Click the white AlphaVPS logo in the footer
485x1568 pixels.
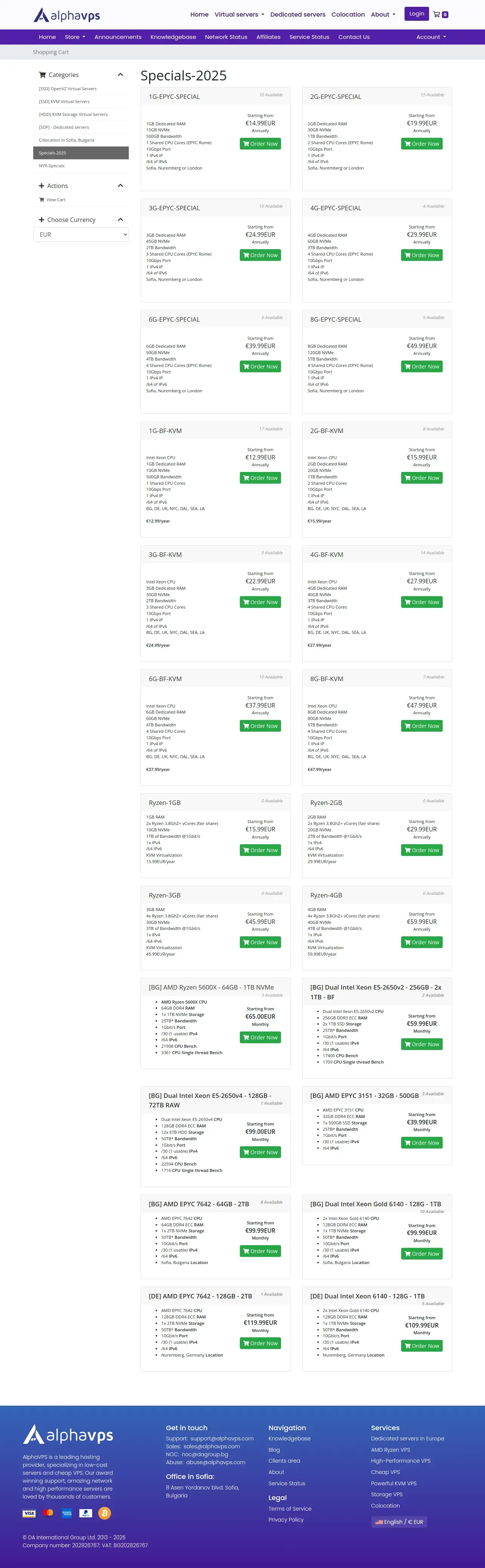68,1435
